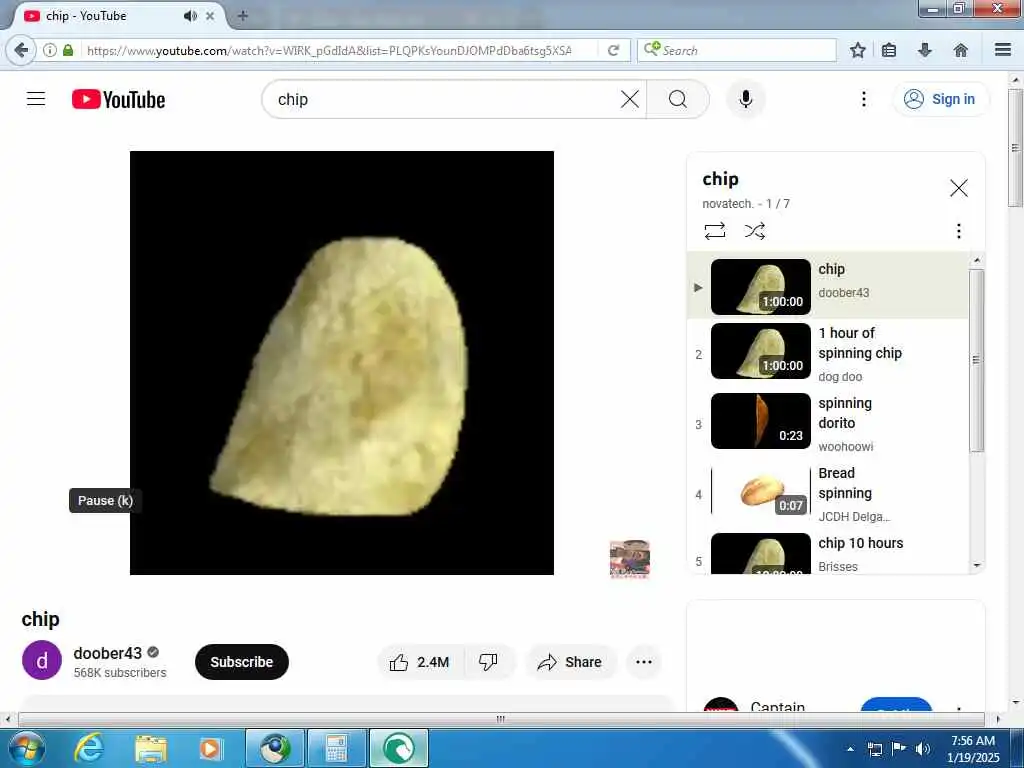Open the browser hamburger menu
1024x768 pixels.
click(x=1003, y=50)
